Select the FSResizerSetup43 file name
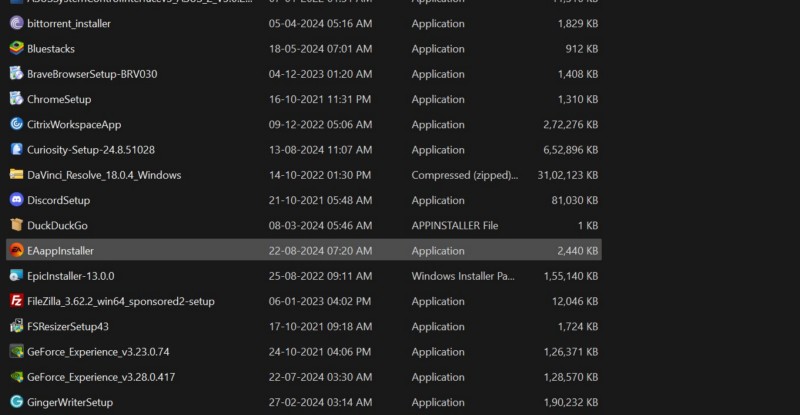Image resolution: width=800 pixels, height=415 pixels. [x=68, y=327]
